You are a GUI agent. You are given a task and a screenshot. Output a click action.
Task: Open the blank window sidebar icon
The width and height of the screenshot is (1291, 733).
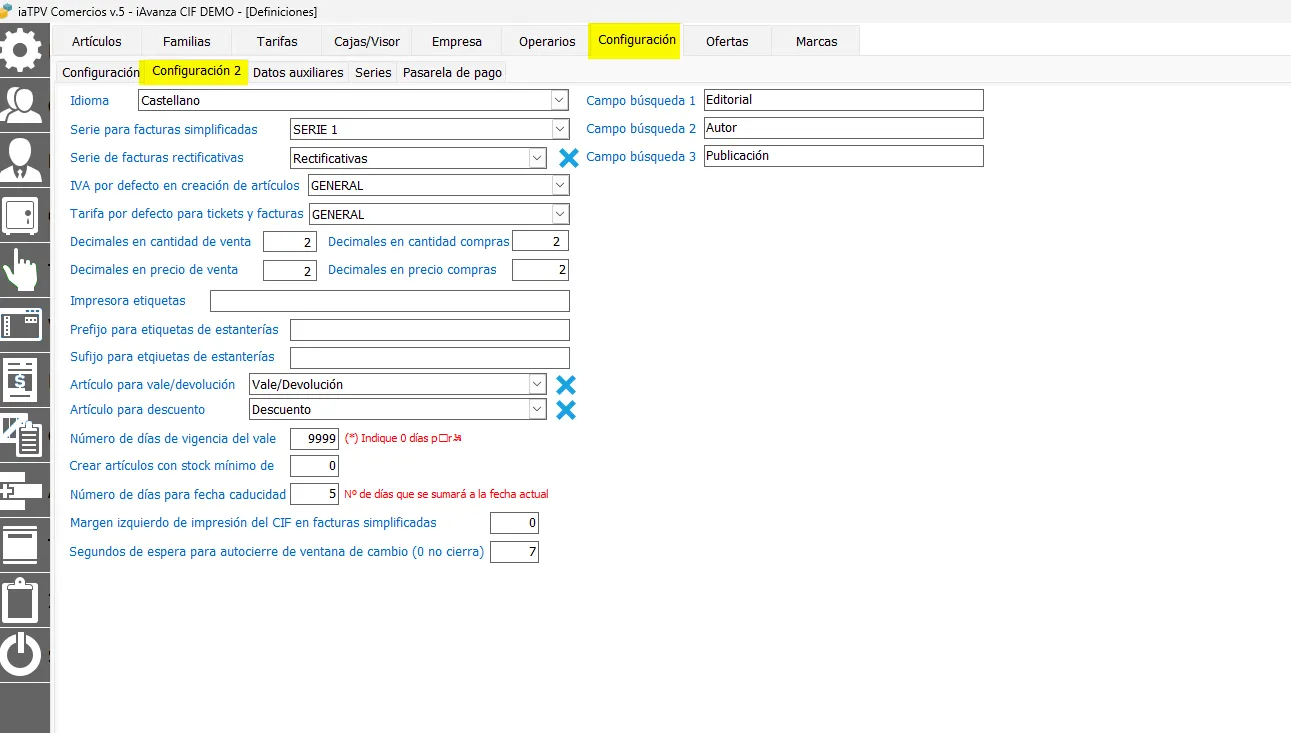pos(22,544)
